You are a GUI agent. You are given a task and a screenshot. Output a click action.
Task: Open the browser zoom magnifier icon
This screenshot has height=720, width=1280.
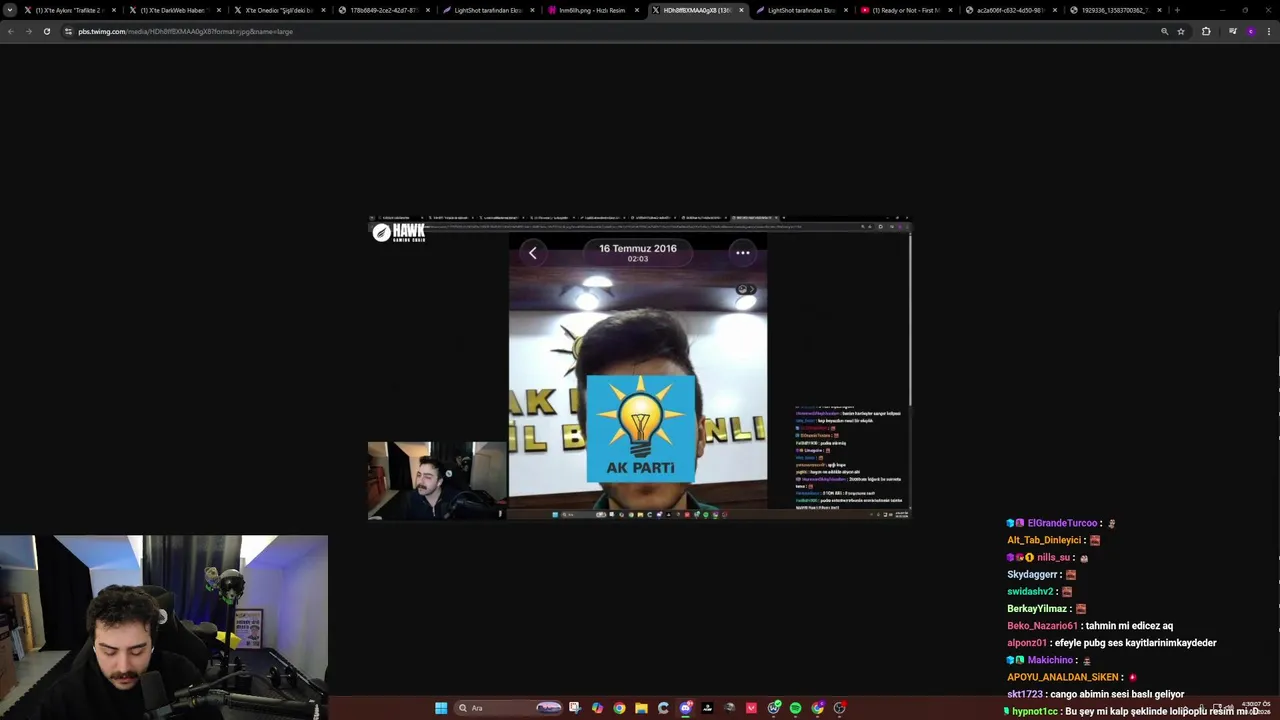click(1164, 31)
